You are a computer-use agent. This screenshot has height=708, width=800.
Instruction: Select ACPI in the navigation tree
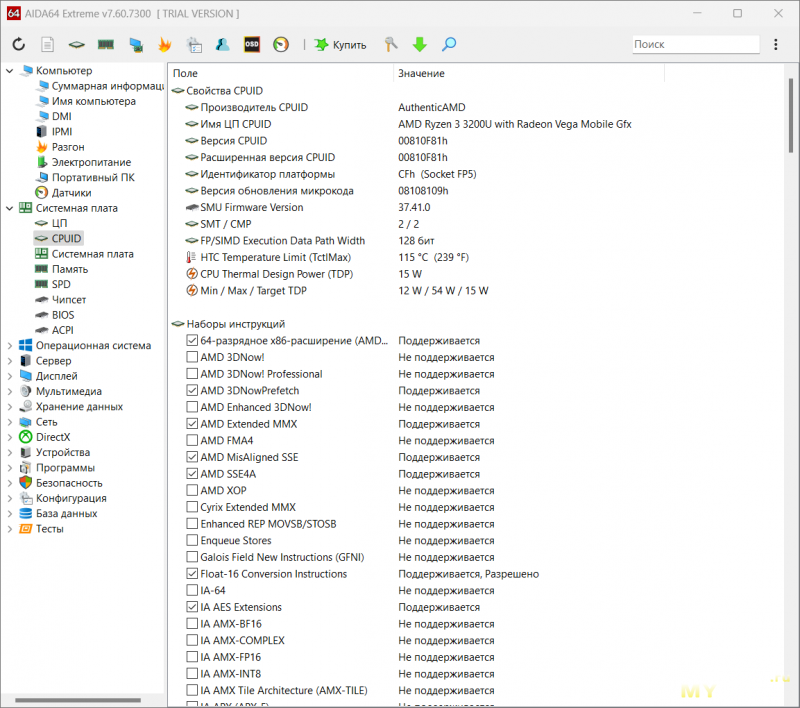tap(63, 331)
